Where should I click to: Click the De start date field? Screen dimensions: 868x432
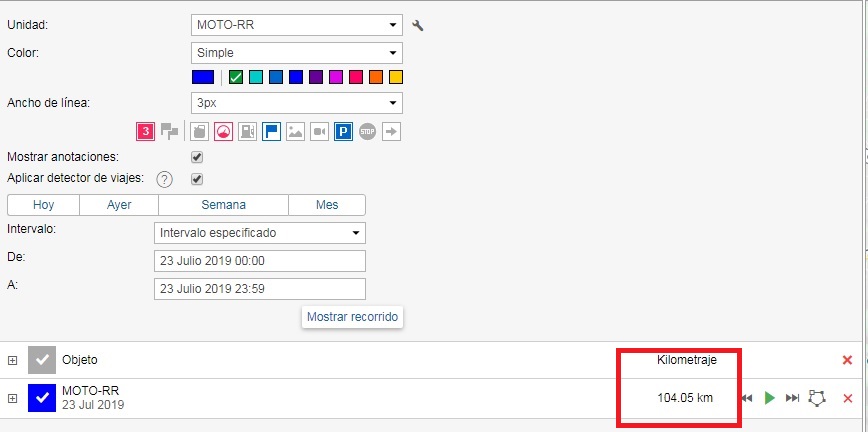[x=259, y=261]
